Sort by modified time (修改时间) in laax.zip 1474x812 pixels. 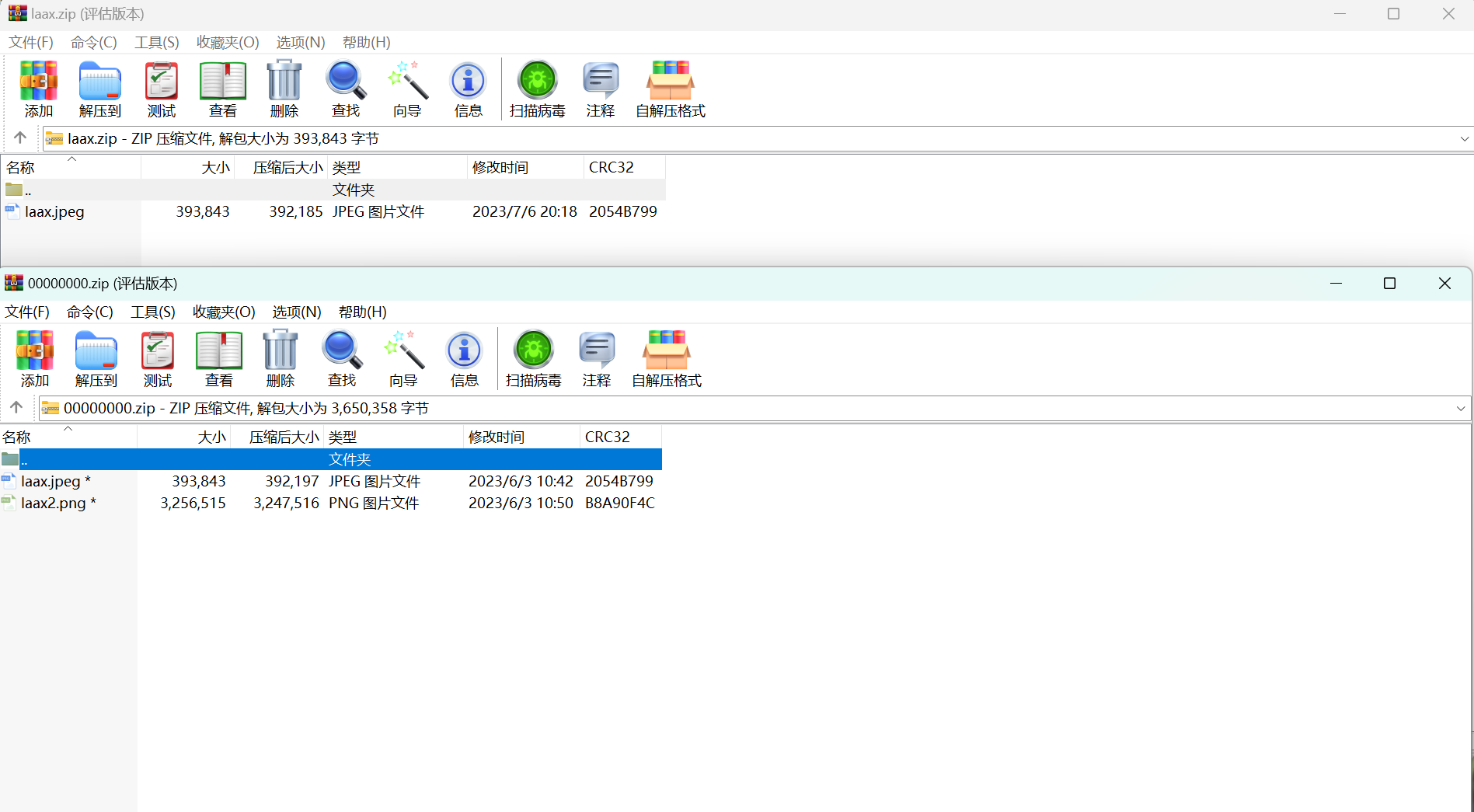(x=524, y=168)
